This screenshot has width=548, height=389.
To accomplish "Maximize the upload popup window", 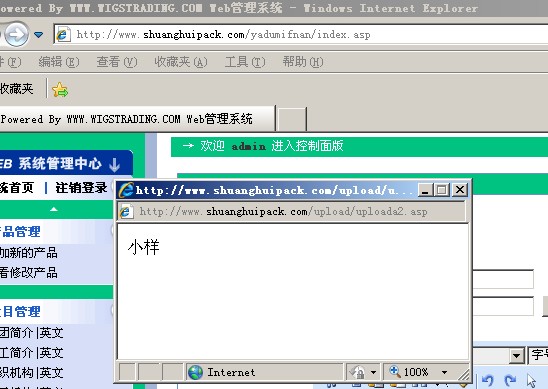I will 442,190.
